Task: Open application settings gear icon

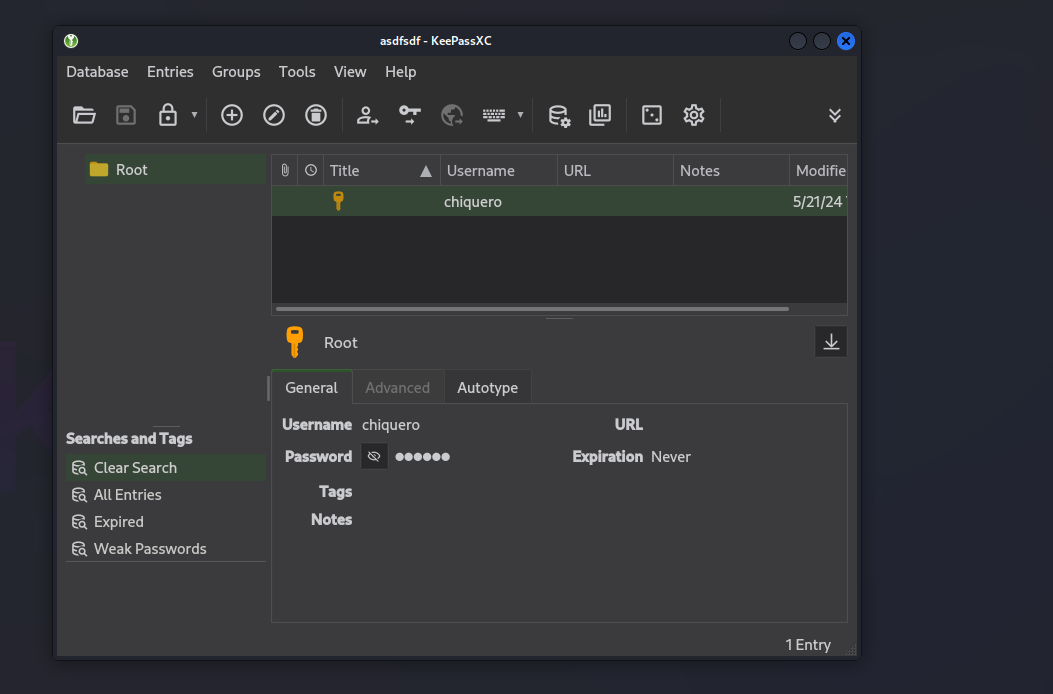Action: pyautogui.click(x=694, y=116)
